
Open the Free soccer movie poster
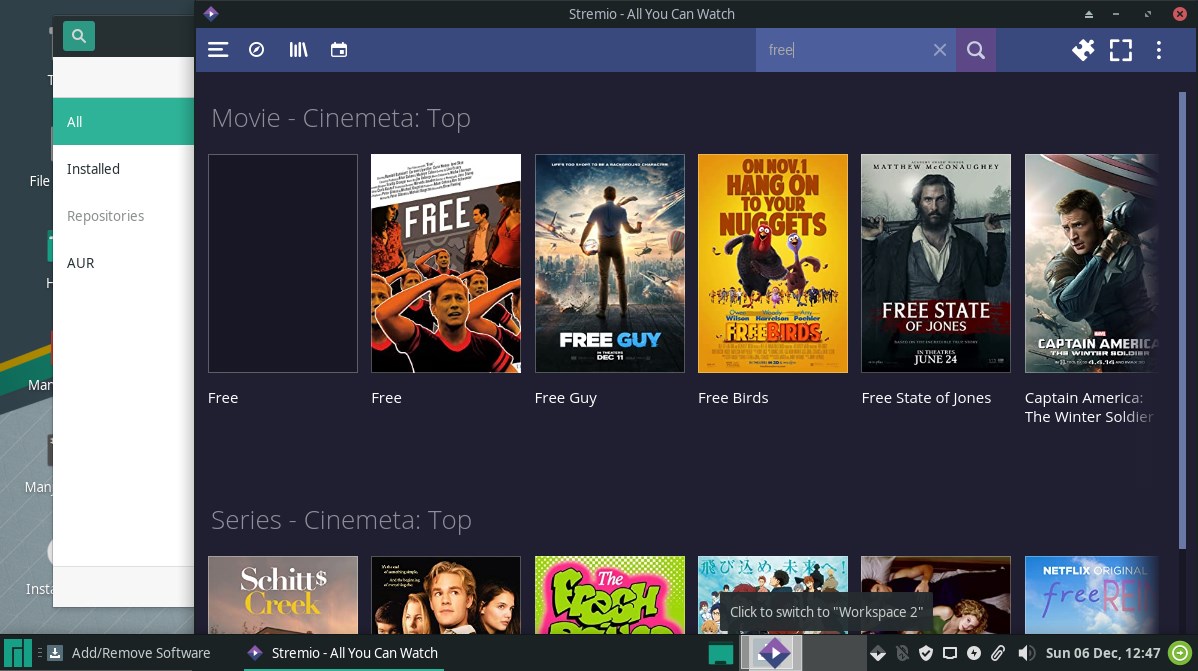[446, 264]
